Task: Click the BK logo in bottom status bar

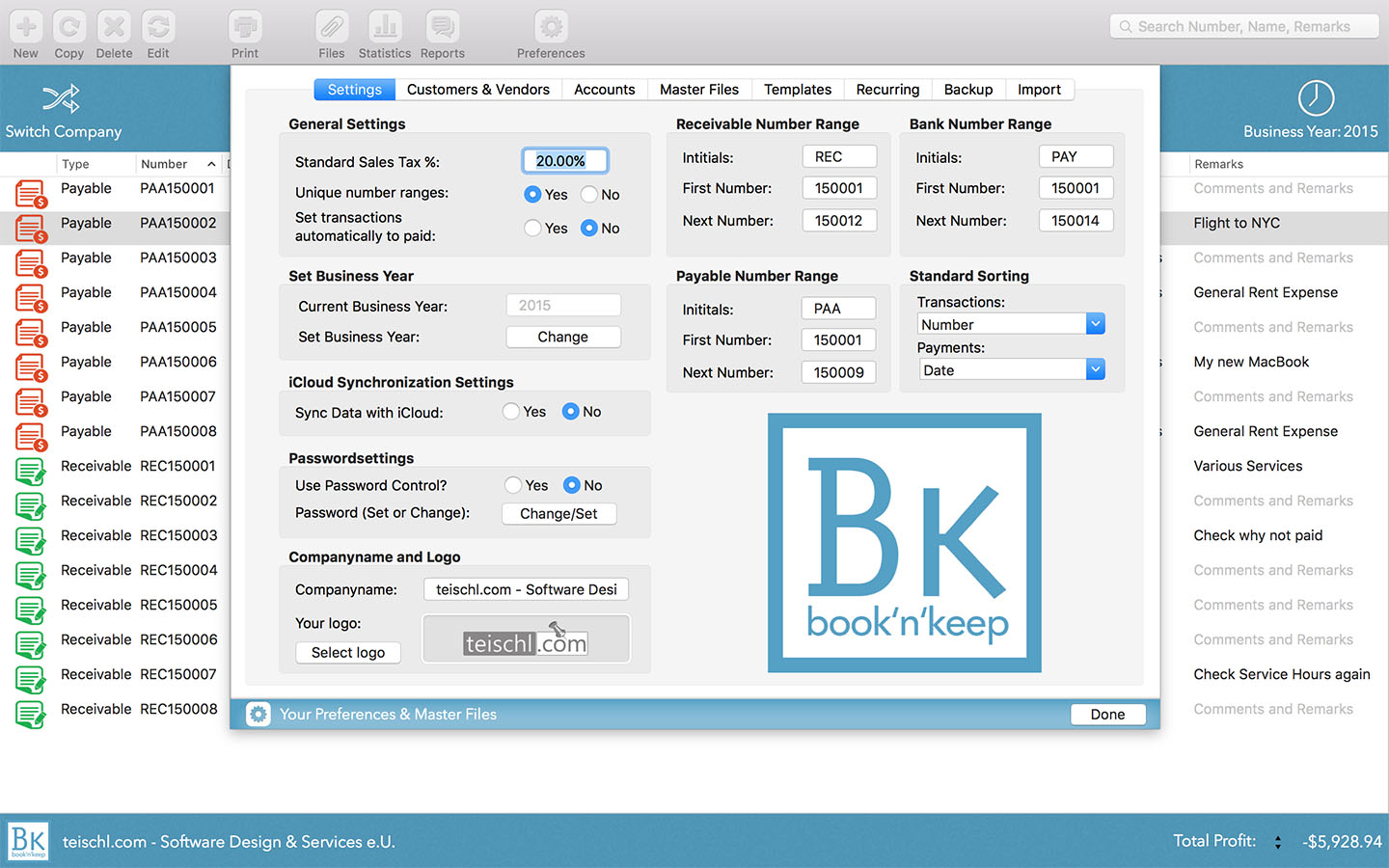Action: tap(28, 841)
